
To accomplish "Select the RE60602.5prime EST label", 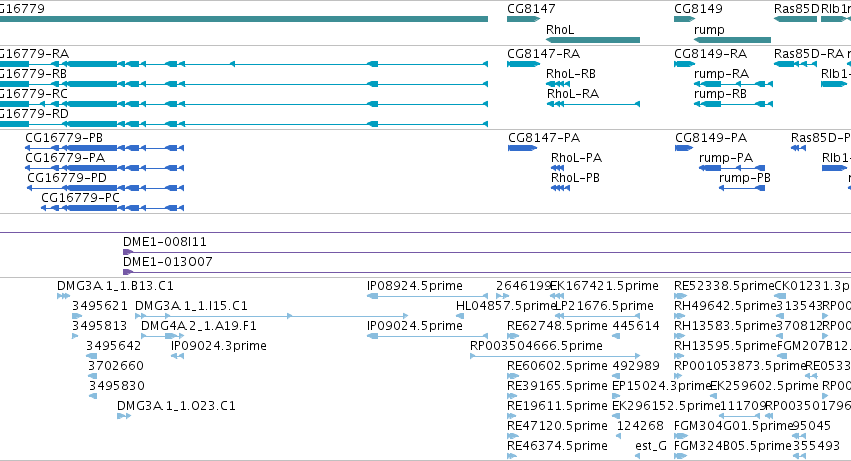I will point(557,367).
